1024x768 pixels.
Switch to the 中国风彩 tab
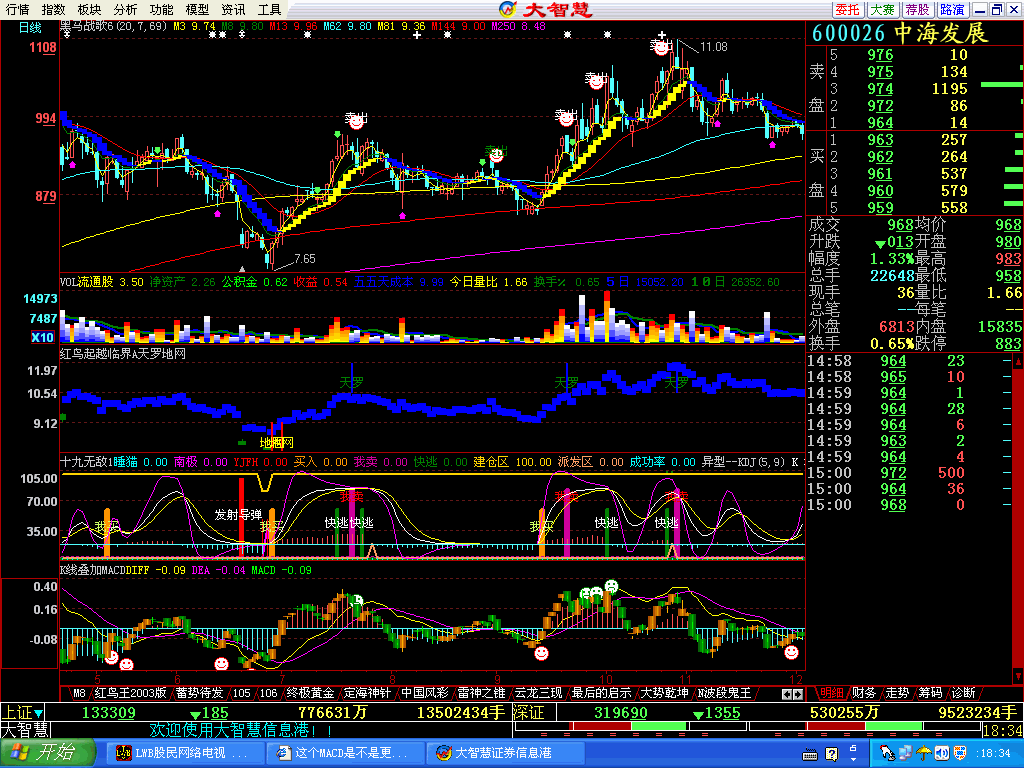pos(424,693)
